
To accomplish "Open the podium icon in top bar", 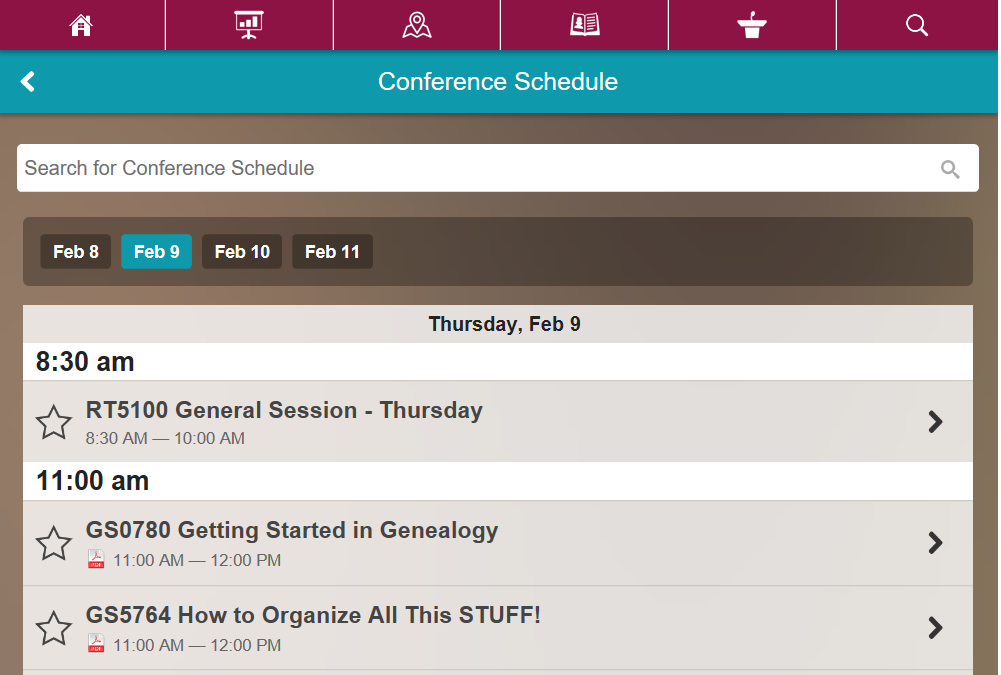I will click(752, 25).
